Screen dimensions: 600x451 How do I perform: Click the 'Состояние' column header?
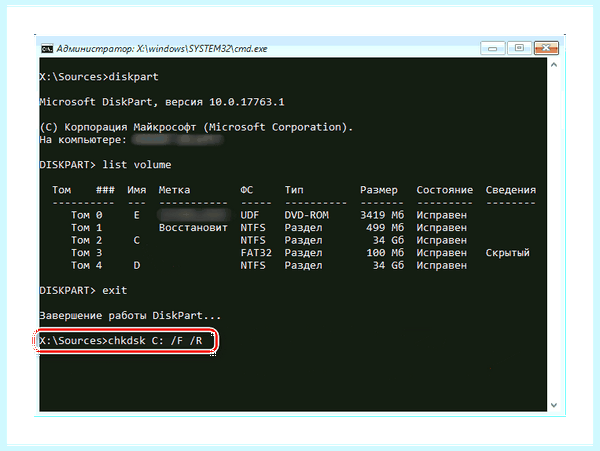pyautogui.click(x=445, y=190)
